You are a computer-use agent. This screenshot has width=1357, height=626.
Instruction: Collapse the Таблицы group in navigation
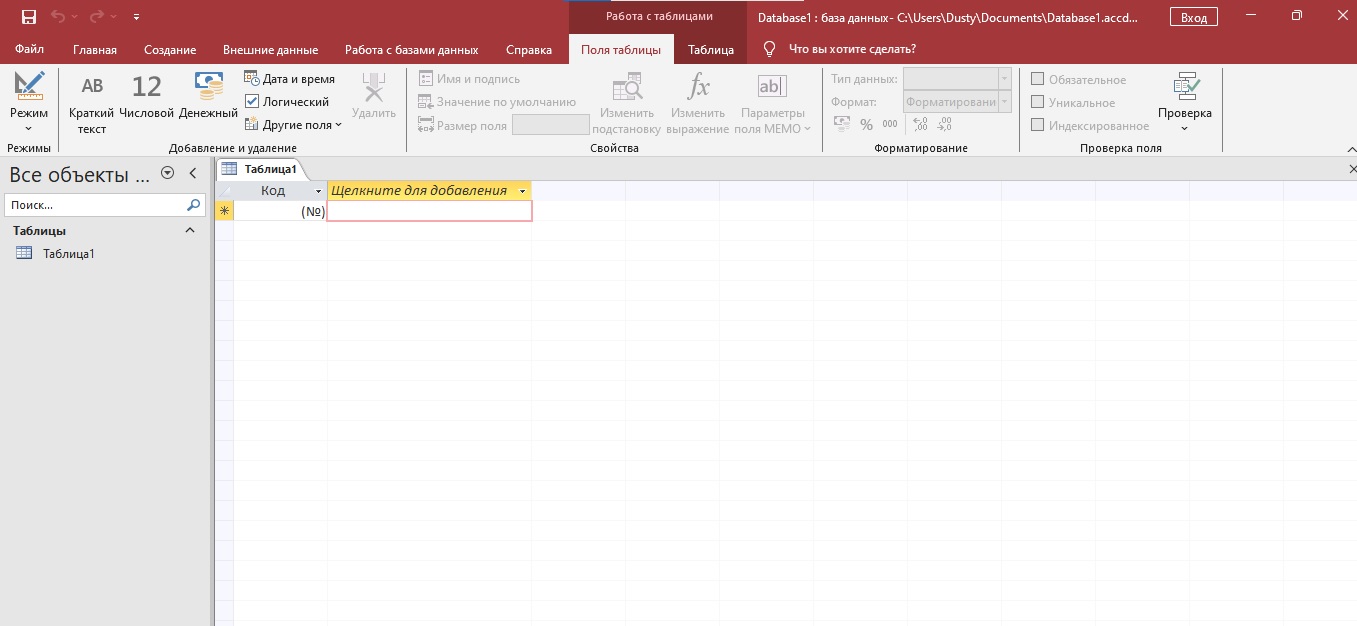pyautogui.click(x=190, y=231)
